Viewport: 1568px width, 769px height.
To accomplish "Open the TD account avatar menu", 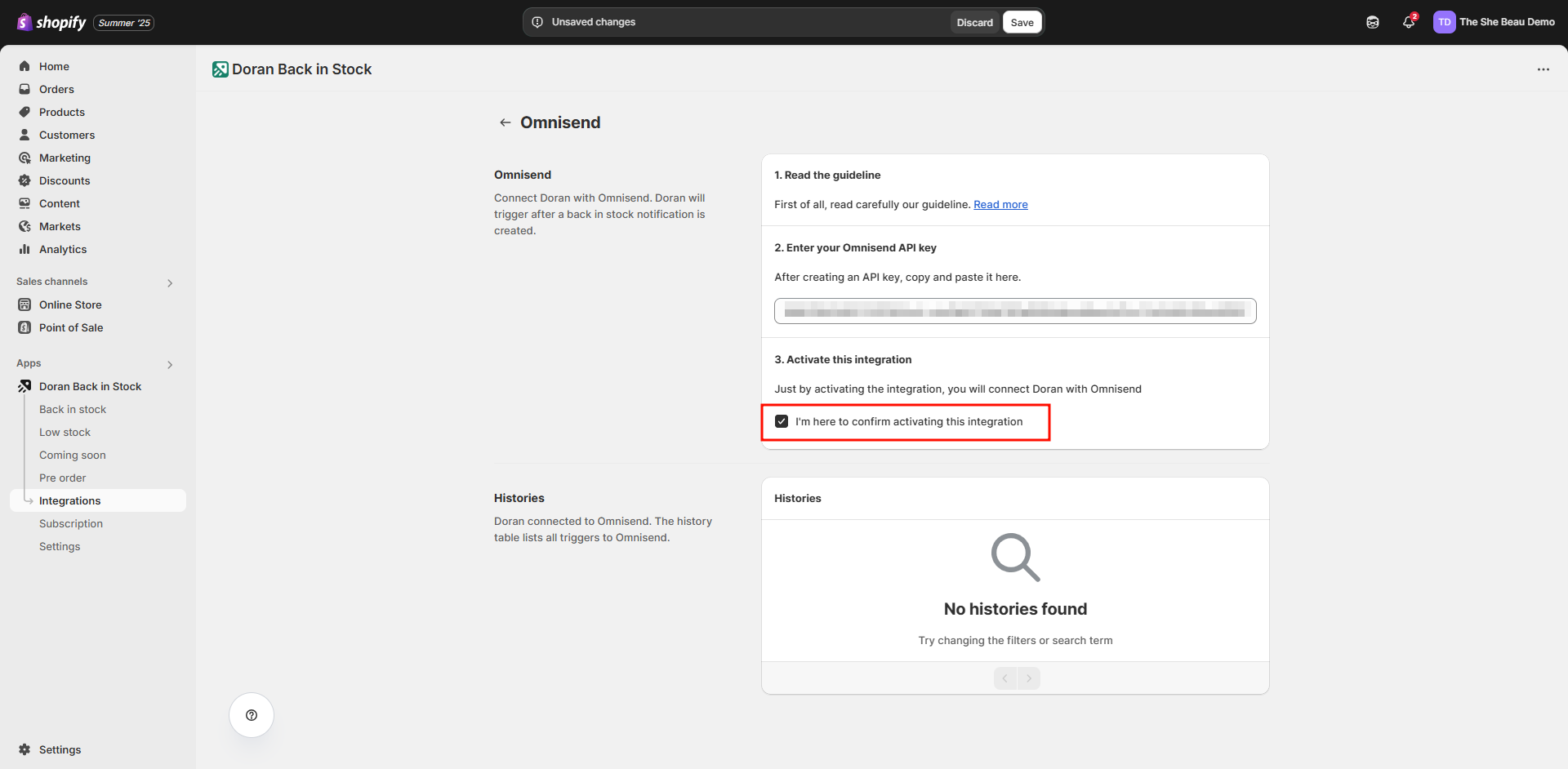I will click(x=1444, y=22).
